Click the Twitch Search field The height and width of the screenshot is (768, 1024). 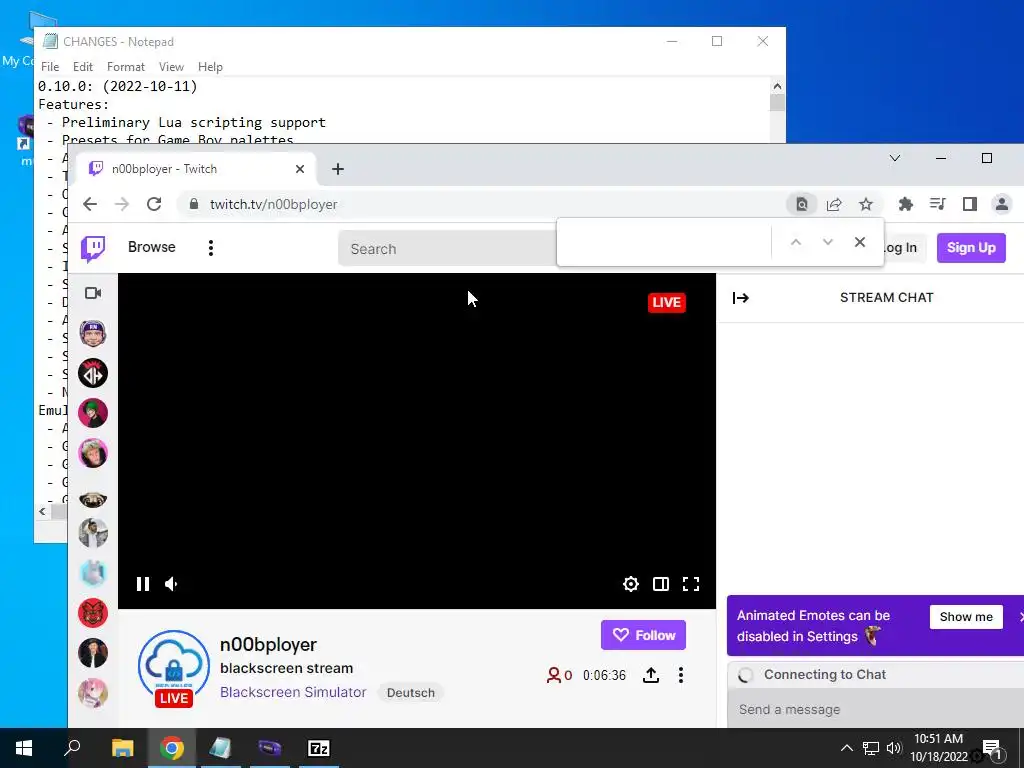(447, 248)
